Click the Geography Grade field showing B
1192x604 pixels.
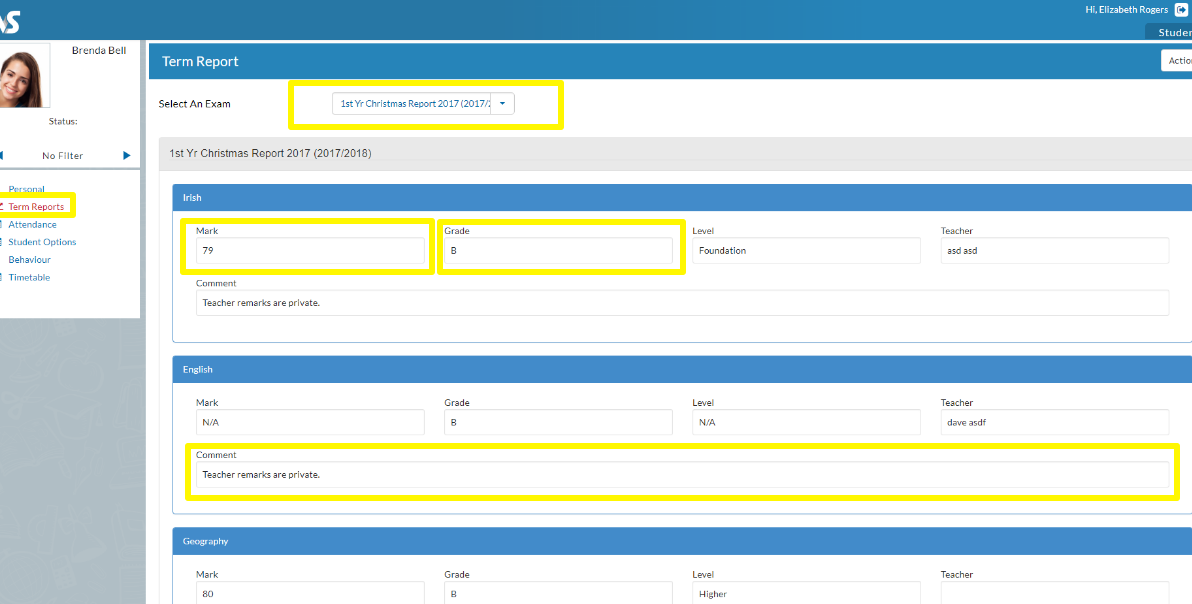558,593
